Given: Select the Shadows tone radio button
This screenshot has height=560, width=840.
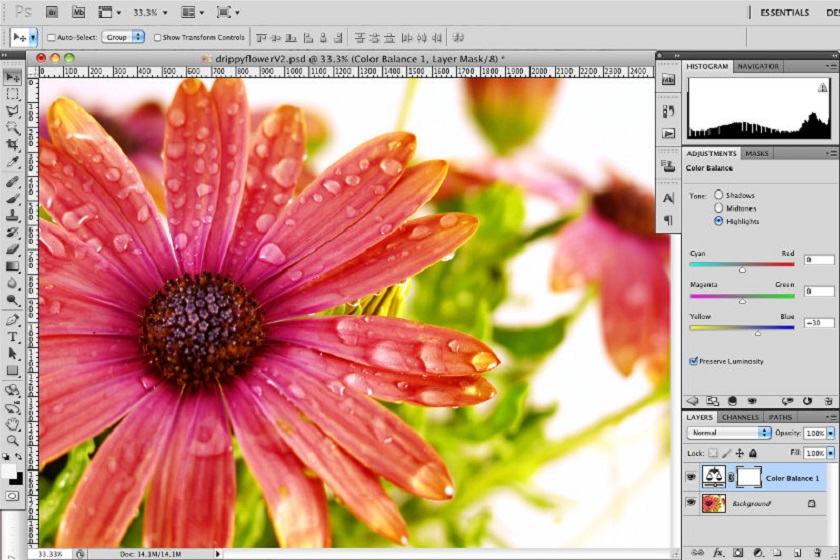Looking at the screenshot, I should 719,195.
